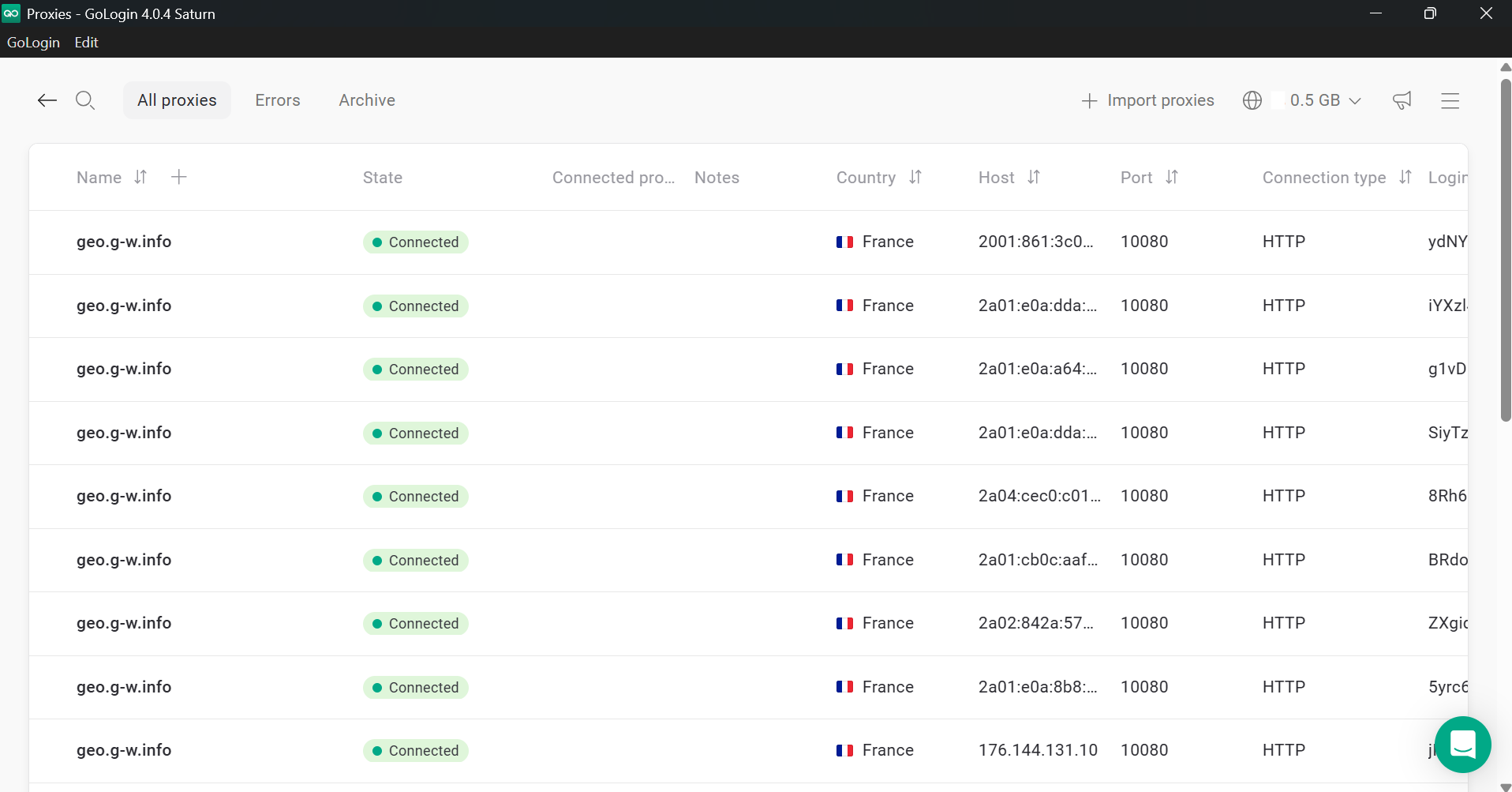Open announcements via the megaphone icon
This screenshot has height=792, width=1512.
tap(1402, 100)
